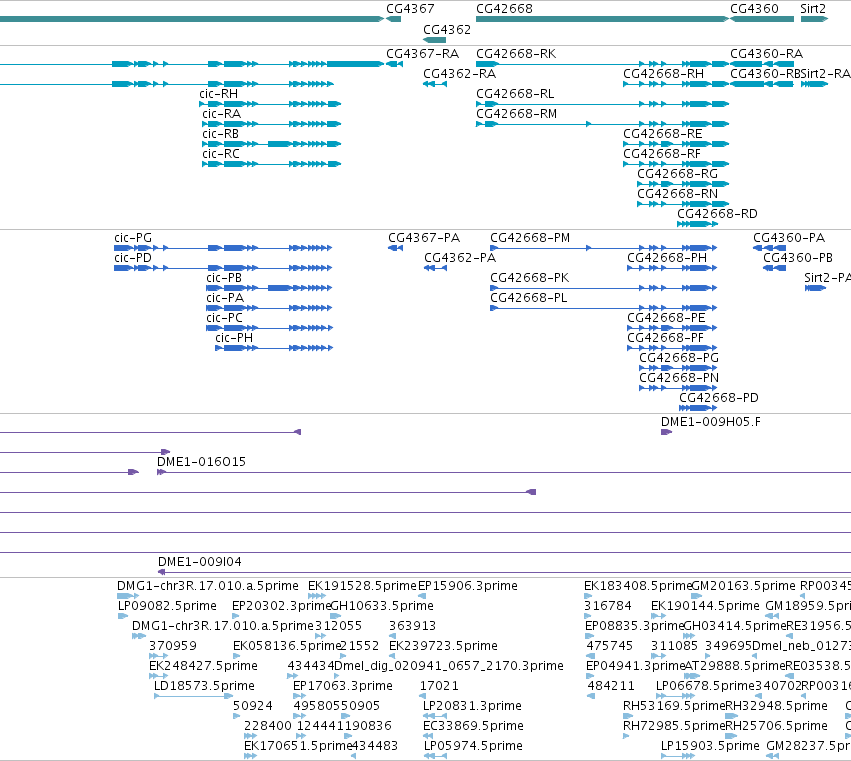
Task: Click transcript CG42668-RF label
Action: (662, 154)
